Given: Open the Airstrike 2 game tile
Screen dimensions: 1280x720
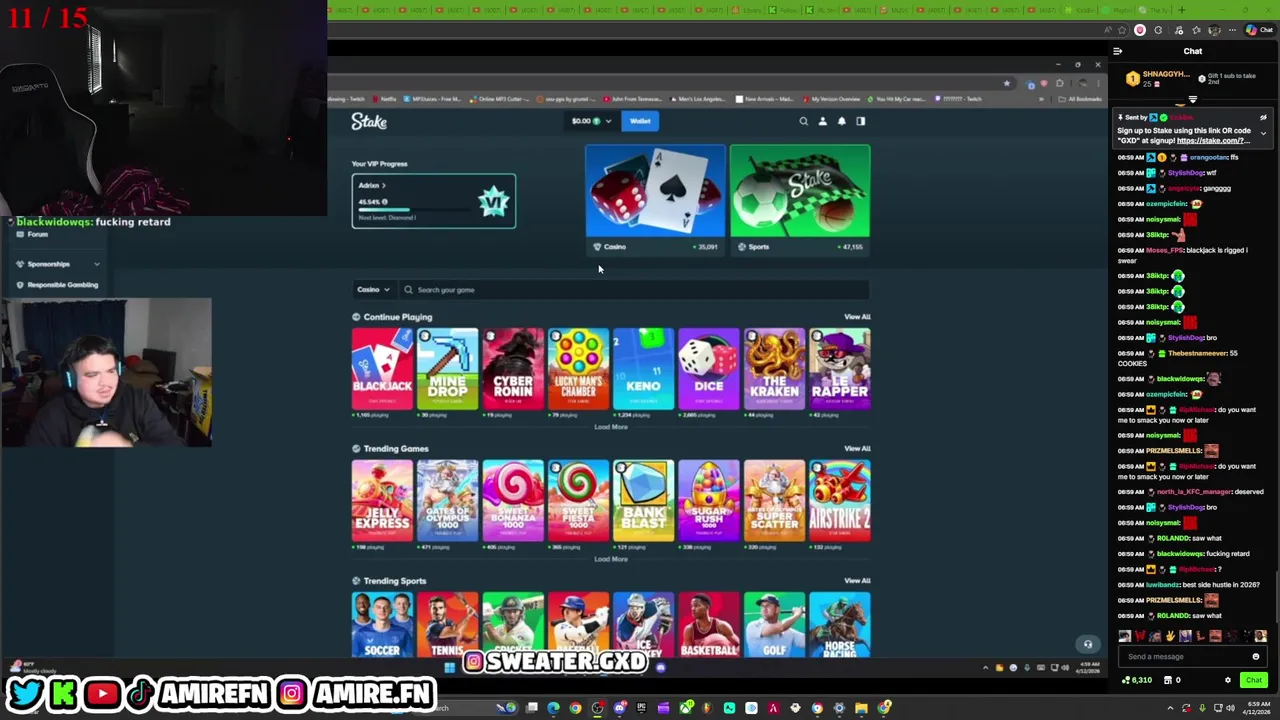Looking at the screenshot, I should point(840,501).
